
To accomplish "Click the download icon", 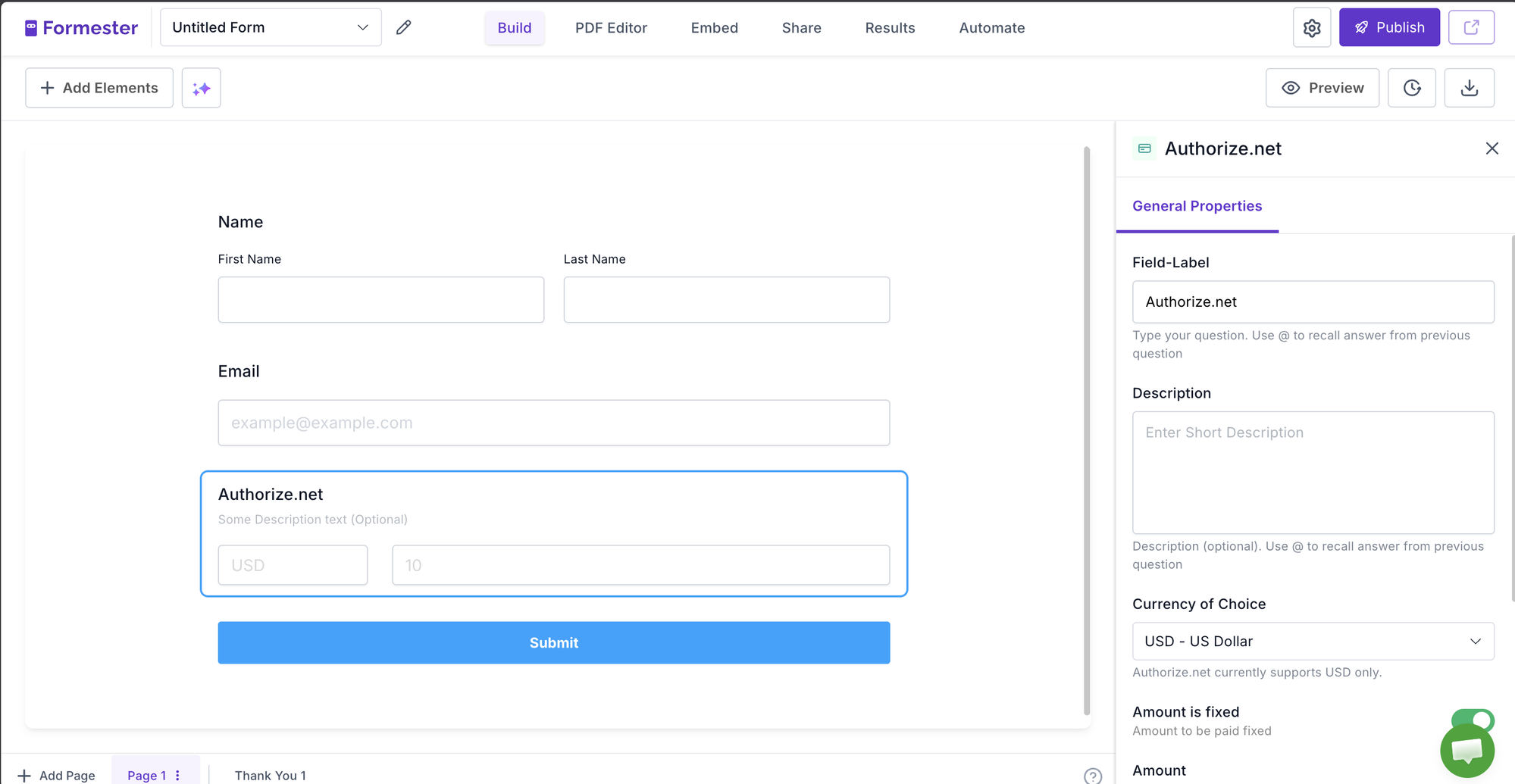I will pyautogui.click(x=1469, y=88).
